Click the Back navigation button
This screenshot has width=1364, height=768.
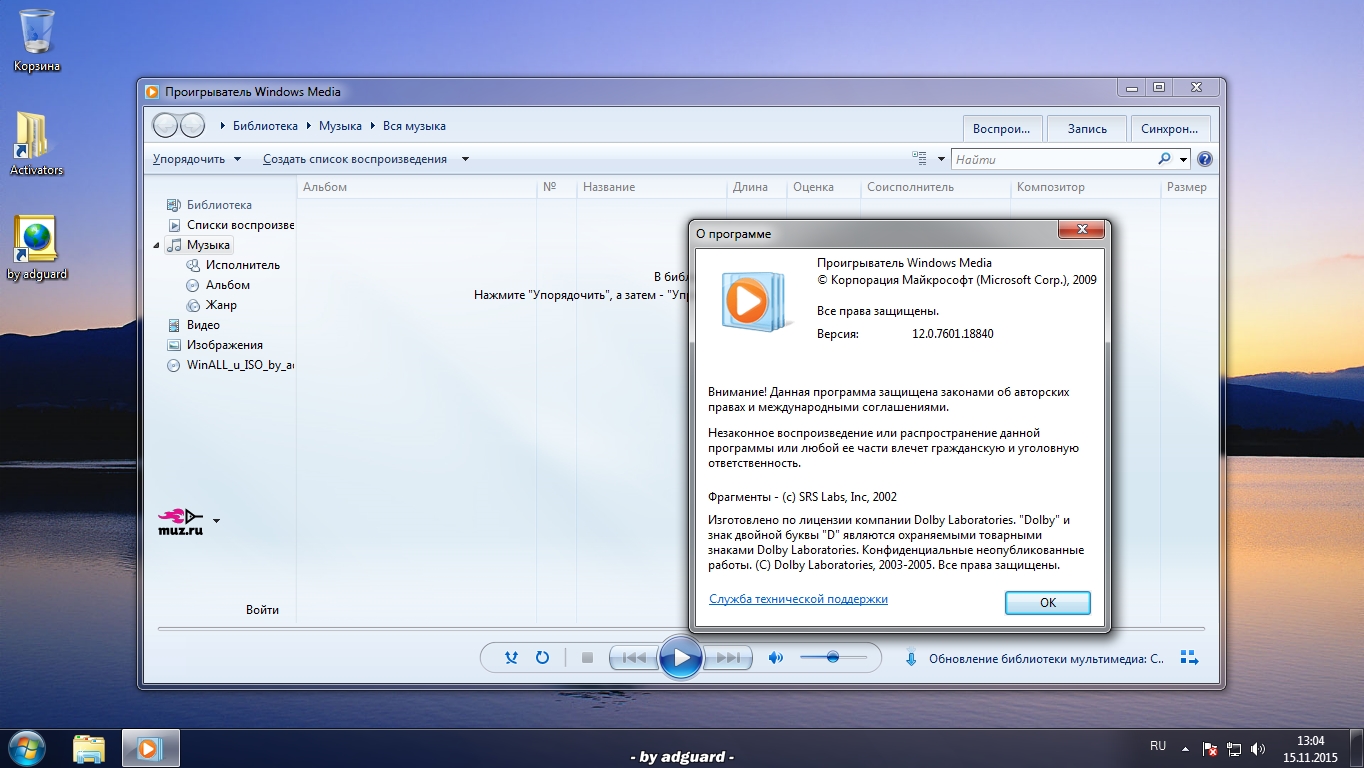point(165,126)
